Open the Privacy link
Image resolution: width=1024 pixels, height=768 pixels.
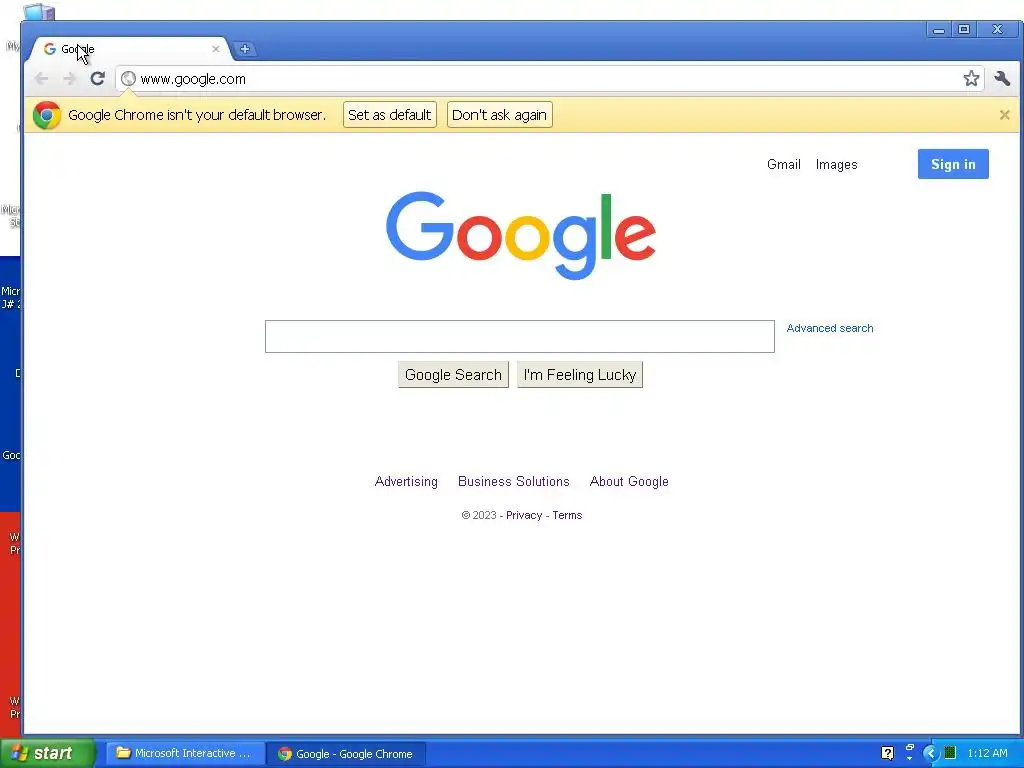[x=524, y=515]
